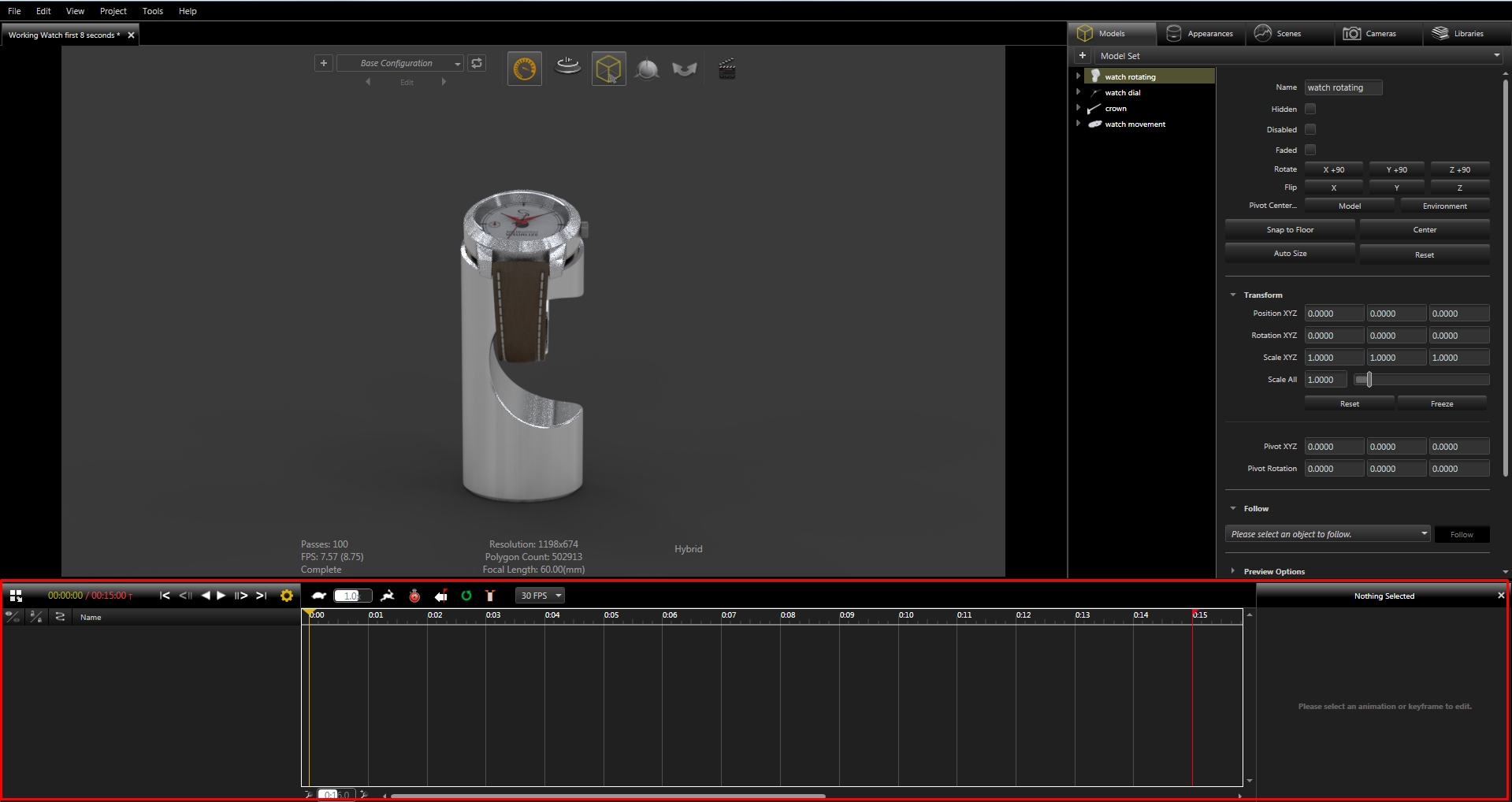Viewport: 1512px width, 802px height.
Task: Toggle the Faded checkbox
Action: click(1310, 150)
